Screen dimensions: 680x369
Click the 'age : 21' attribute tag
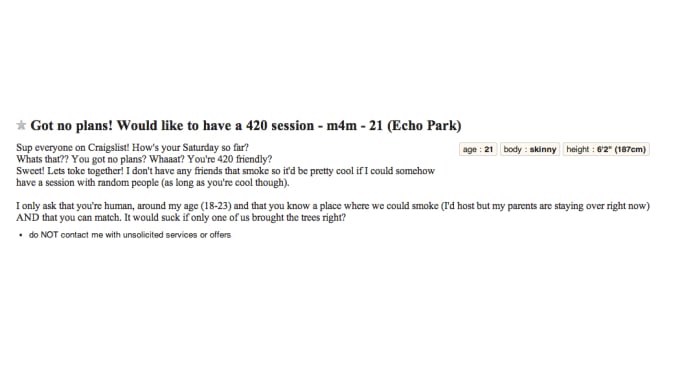click(478, 149)
